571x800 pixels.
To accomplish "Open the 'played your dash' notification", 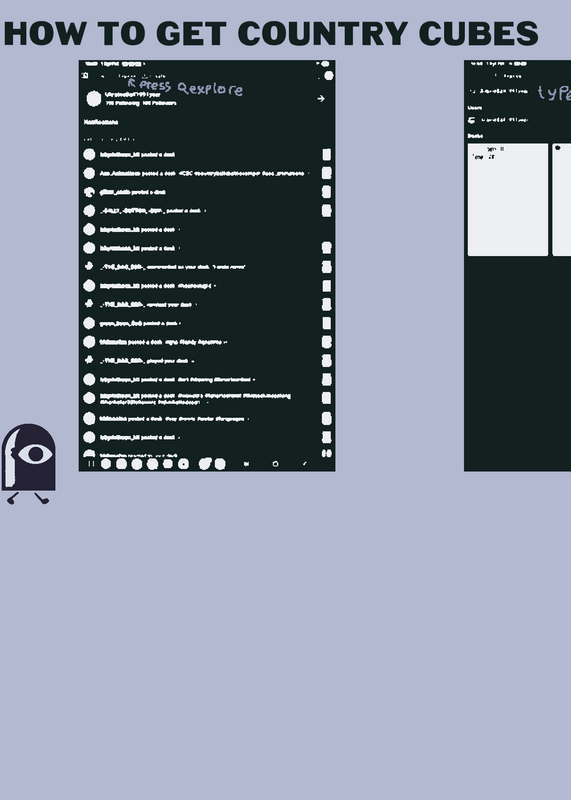I will (207, 361).
